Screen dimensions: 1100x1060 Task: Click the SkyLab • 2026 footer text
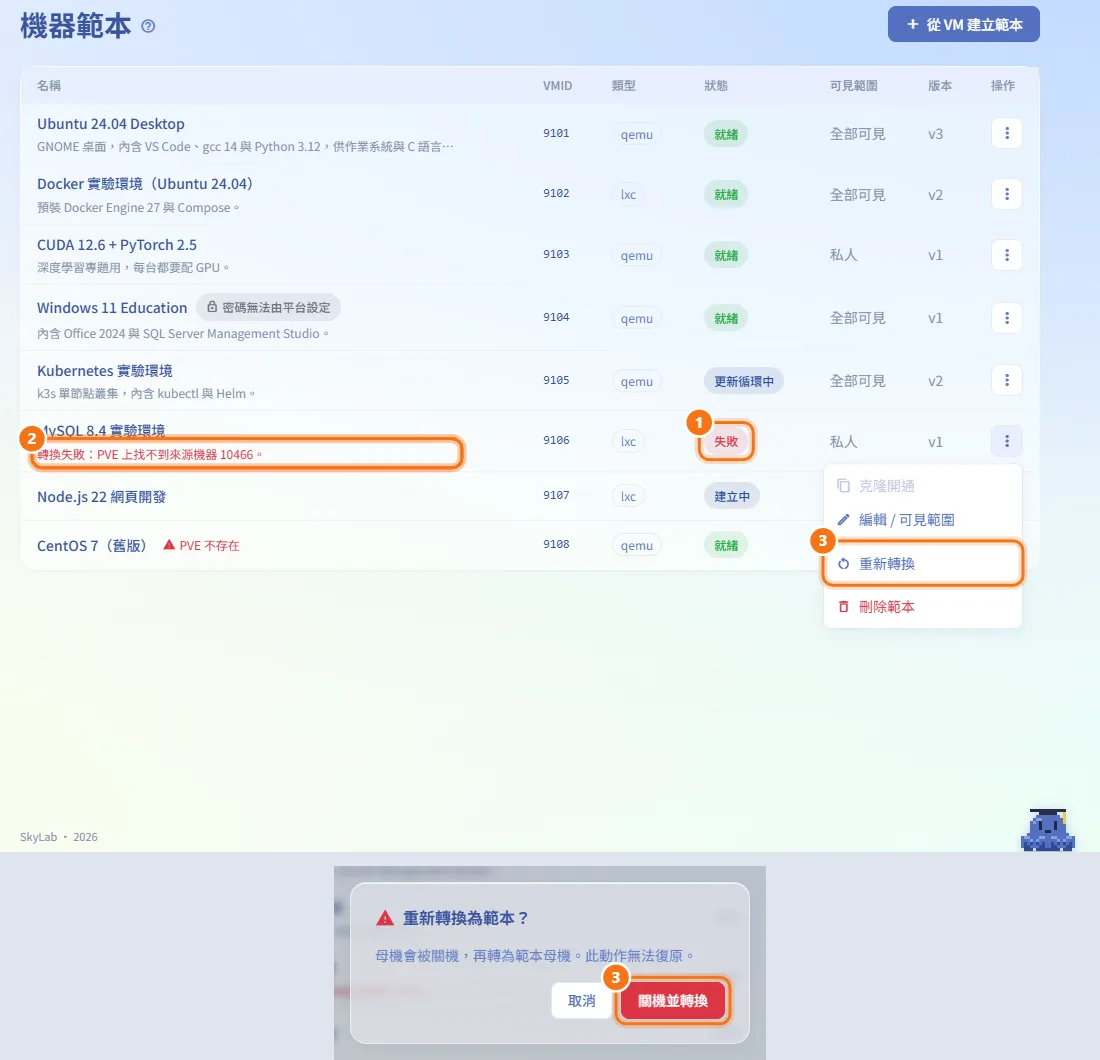pos(59,837)
